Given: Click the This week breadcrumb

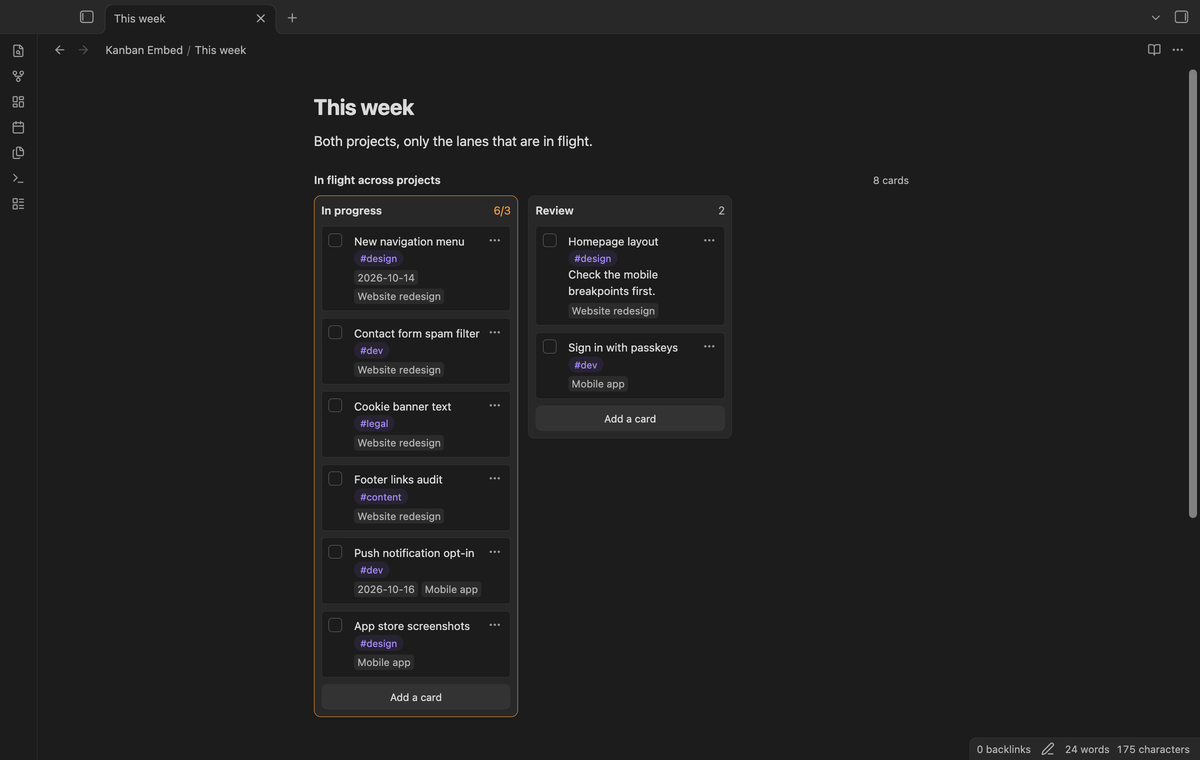Looking at the screenshot, I should point(220,50).
